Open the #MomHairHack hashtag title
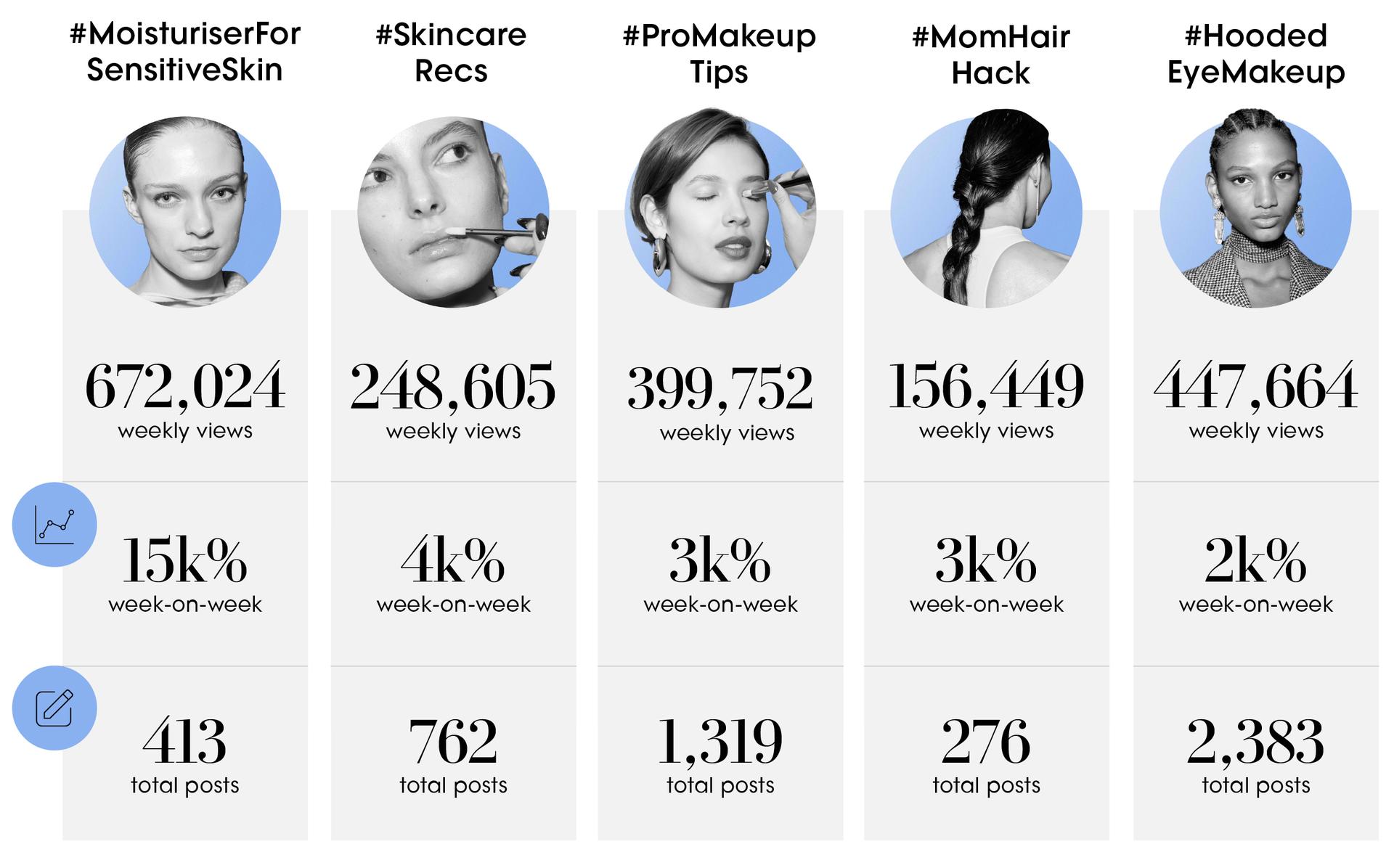 pyautogui.click(x=991, y=54)
